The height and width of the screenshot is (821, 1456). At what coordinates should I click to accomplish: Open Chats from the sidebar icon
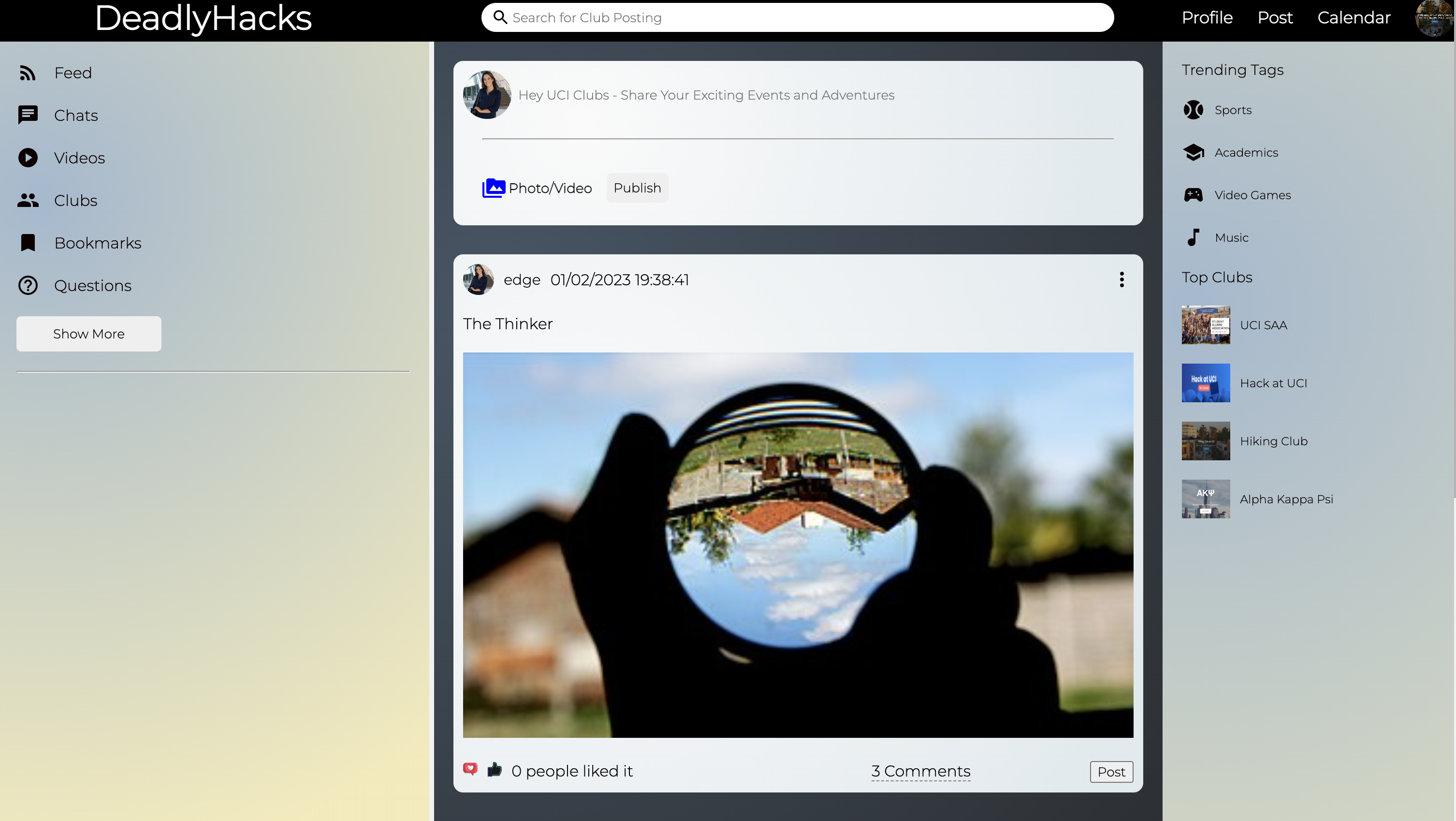tap(28, 116)
